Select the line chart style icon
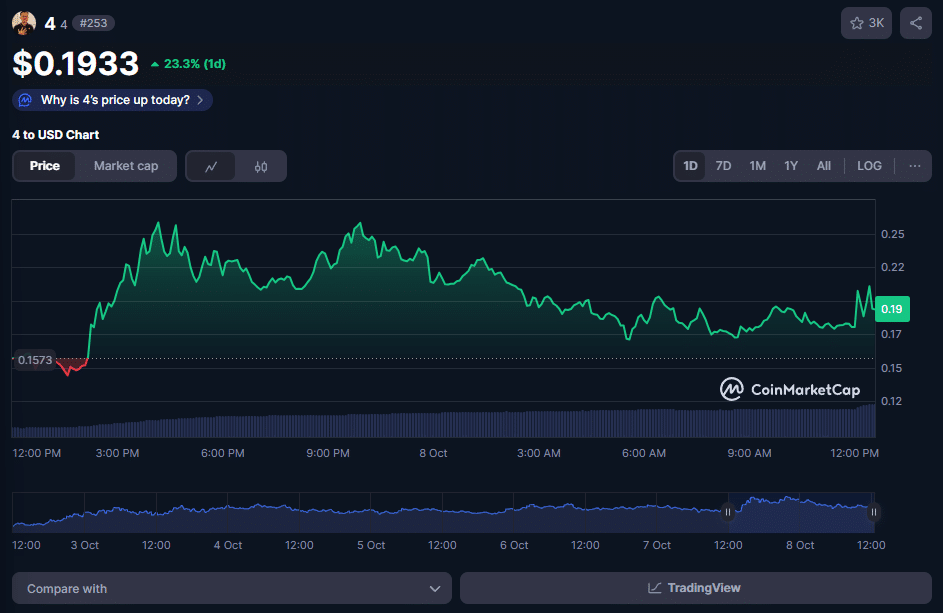The height and width of the screenshot is (613, 943). coord(210,166)
